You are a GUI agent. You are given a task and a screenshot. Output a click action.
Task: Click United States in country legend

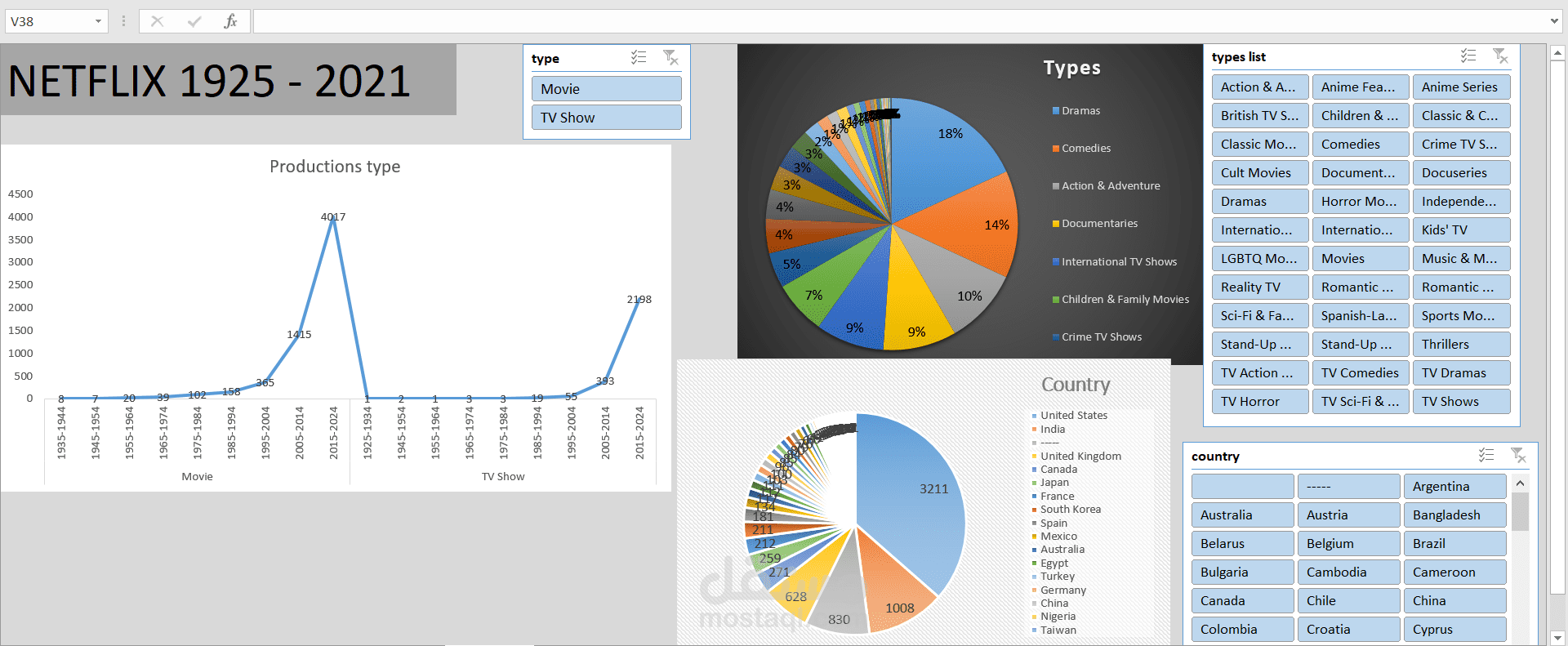point(1074,416)
